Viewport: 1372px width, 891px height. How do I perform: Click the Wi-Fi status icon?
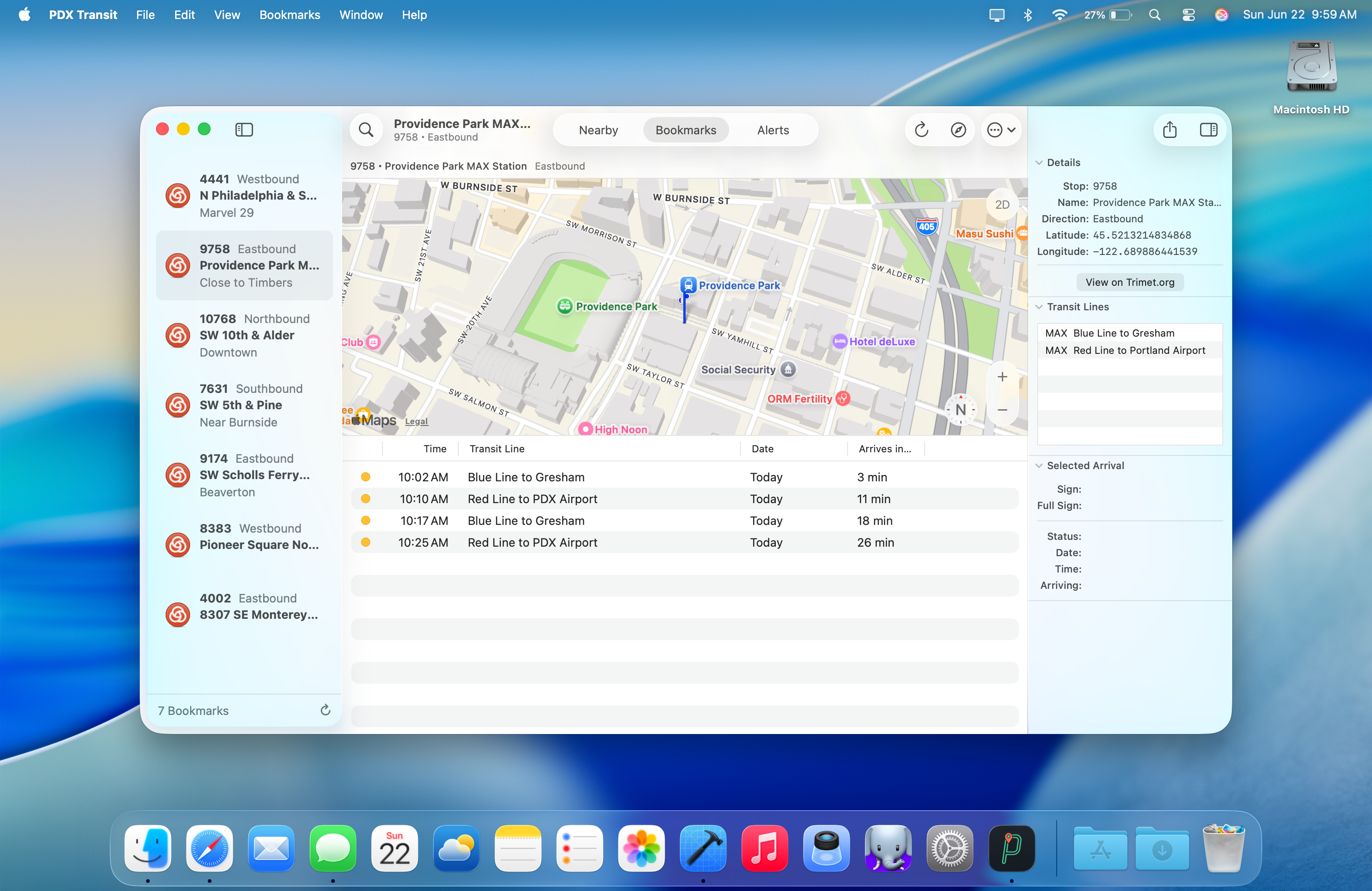coord(1059,15)
